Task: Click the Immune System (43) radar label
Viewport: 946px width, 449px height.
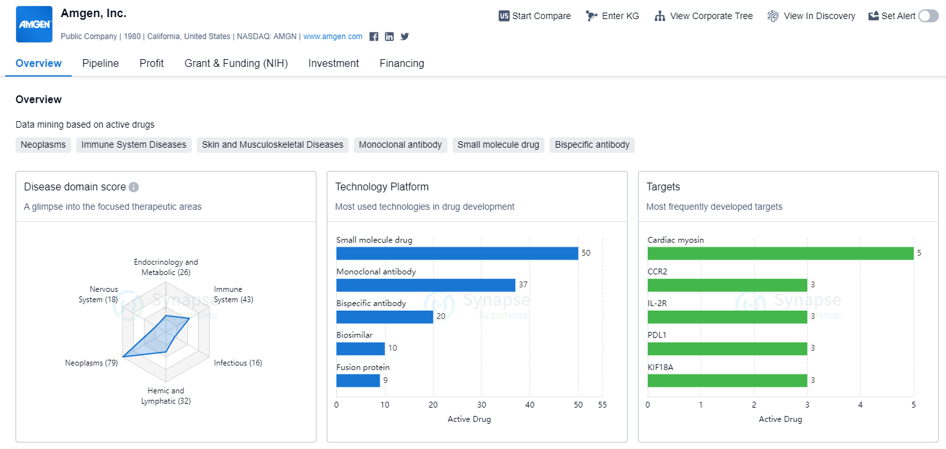Action: tap(233, 294)
